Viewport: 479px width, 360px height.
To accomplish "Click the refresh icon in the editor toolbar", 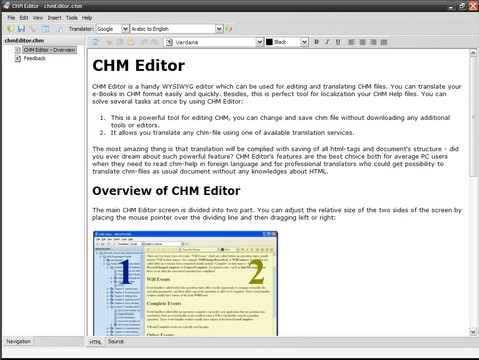I will [x=95, y=42].
